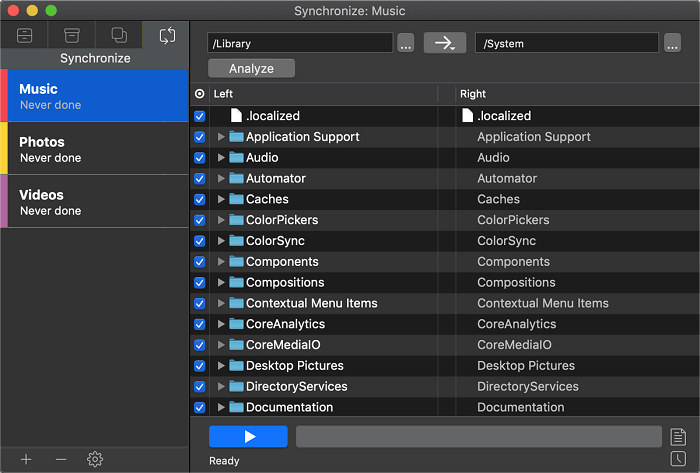Switch to the archive box mode icon

tap(71, 35)
